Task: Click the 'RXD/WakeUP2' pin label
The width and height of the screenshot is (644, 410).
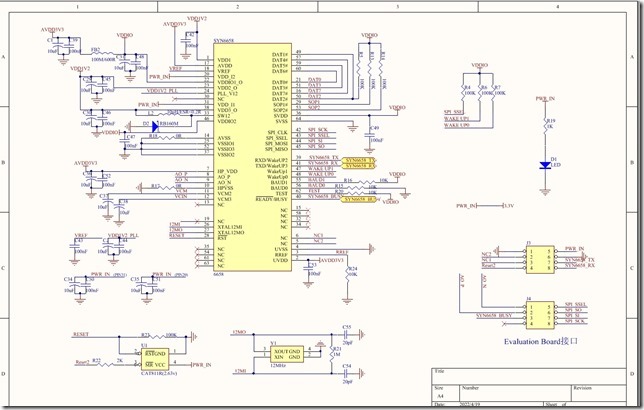Action: 271,160
